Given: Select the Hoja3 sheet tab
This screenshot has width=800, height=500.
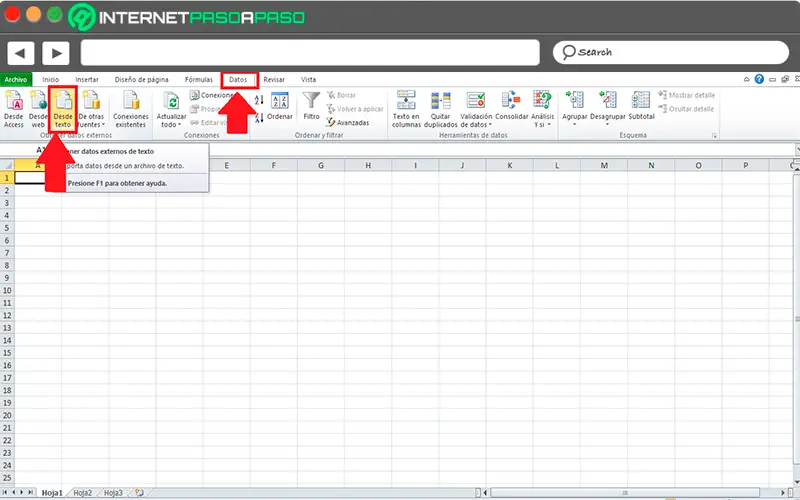Looking at the screenshot, I should [x=113, y=493].
